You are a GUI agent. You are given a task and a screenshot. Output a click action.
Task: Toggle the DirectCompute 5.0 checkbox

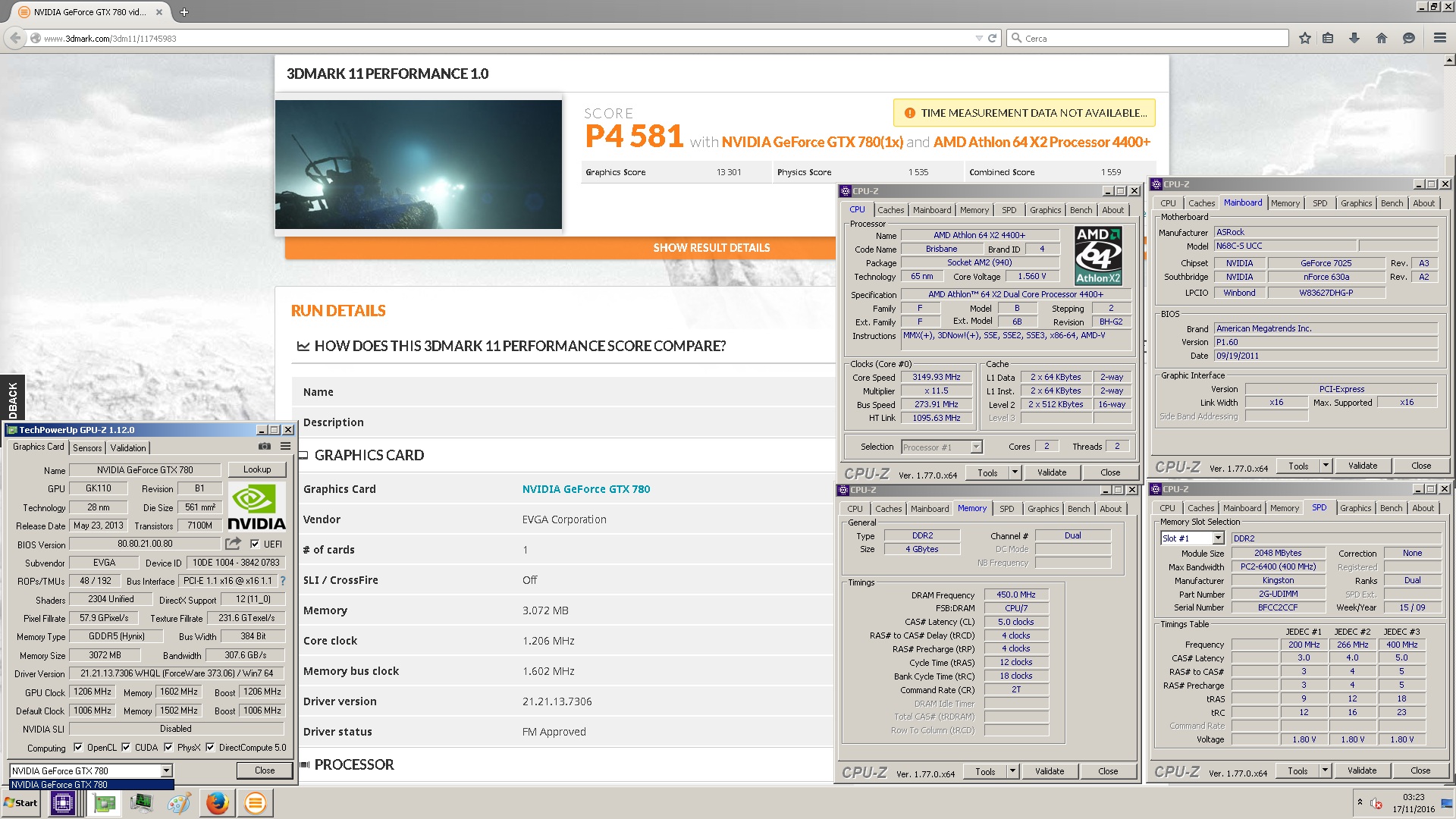pos(210,747)
